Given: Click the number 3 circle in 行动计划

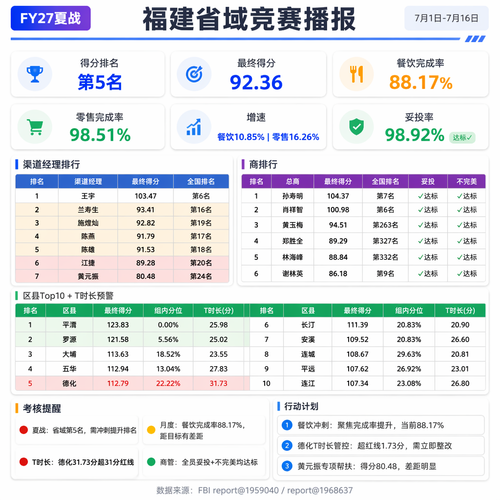Looking at the screenshot, I should [287, 466].
